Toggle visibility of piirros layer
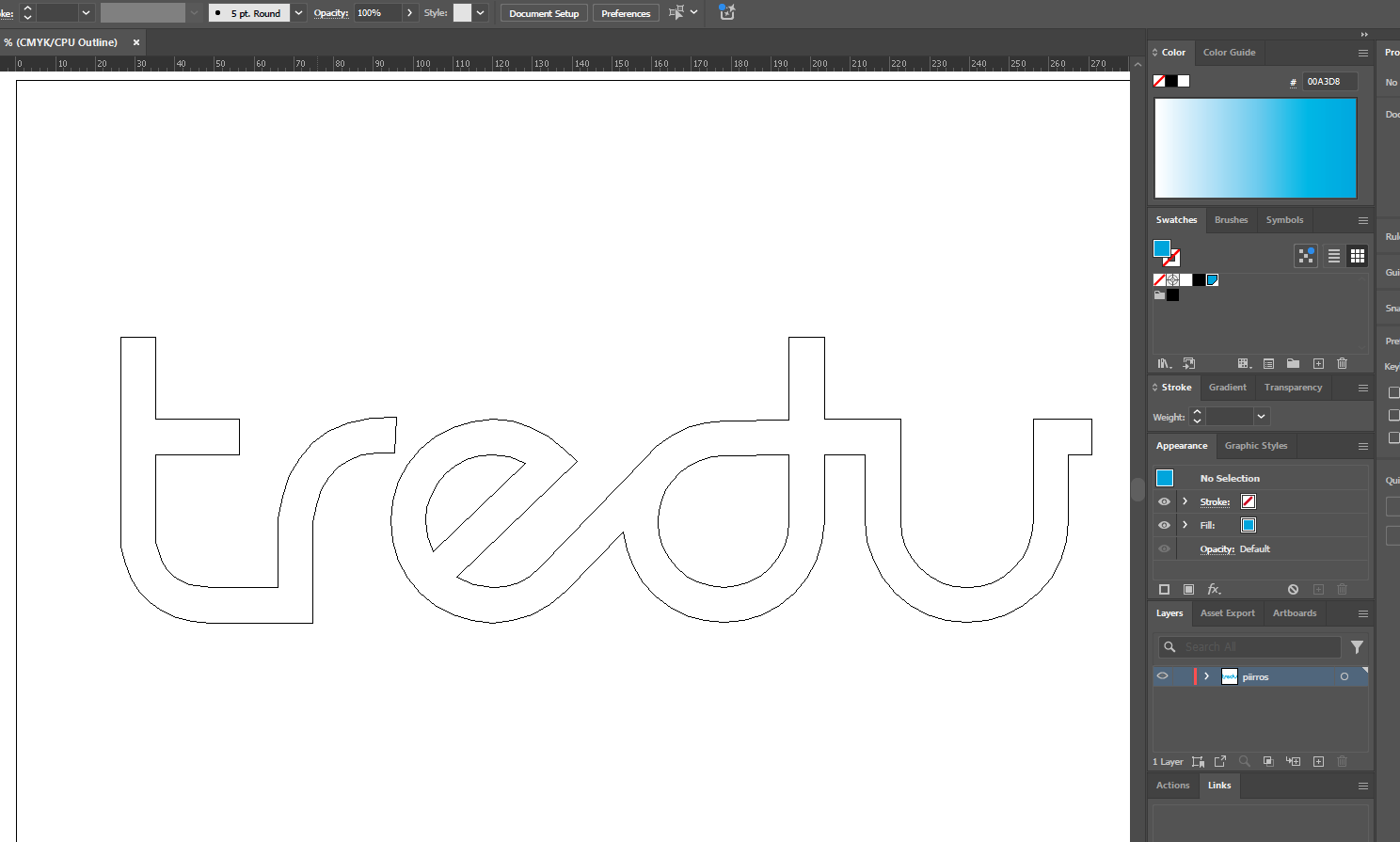Viewport: 1400px width, 842px height. (x=1163, y=675)
